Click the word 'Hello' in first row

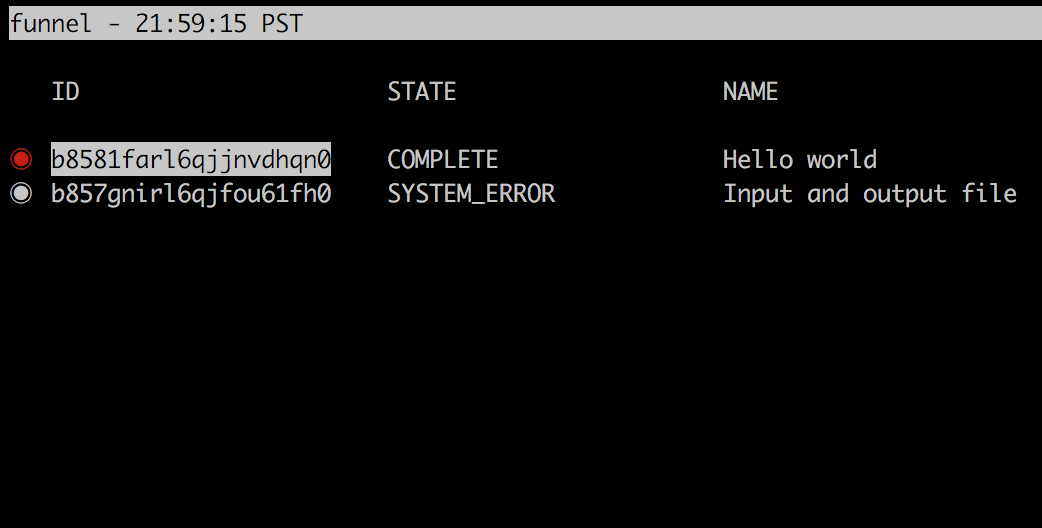pyautogui.click(x=758, y=159)
